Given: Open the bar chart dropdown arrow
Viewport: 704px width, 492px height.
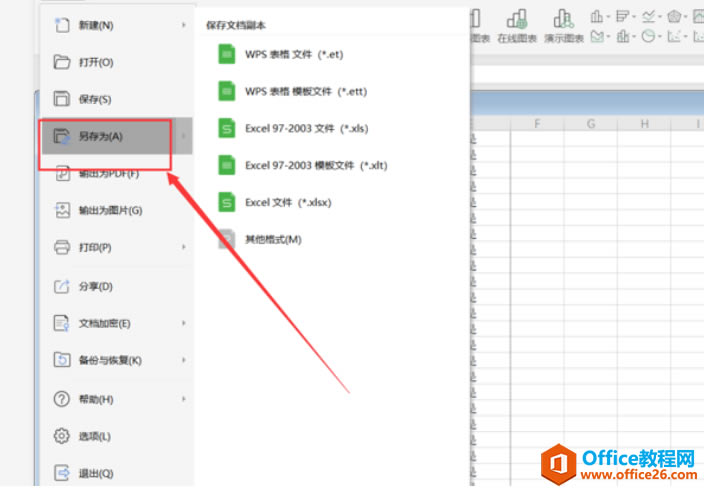Looking at the screenshot, I should point(634,17).
